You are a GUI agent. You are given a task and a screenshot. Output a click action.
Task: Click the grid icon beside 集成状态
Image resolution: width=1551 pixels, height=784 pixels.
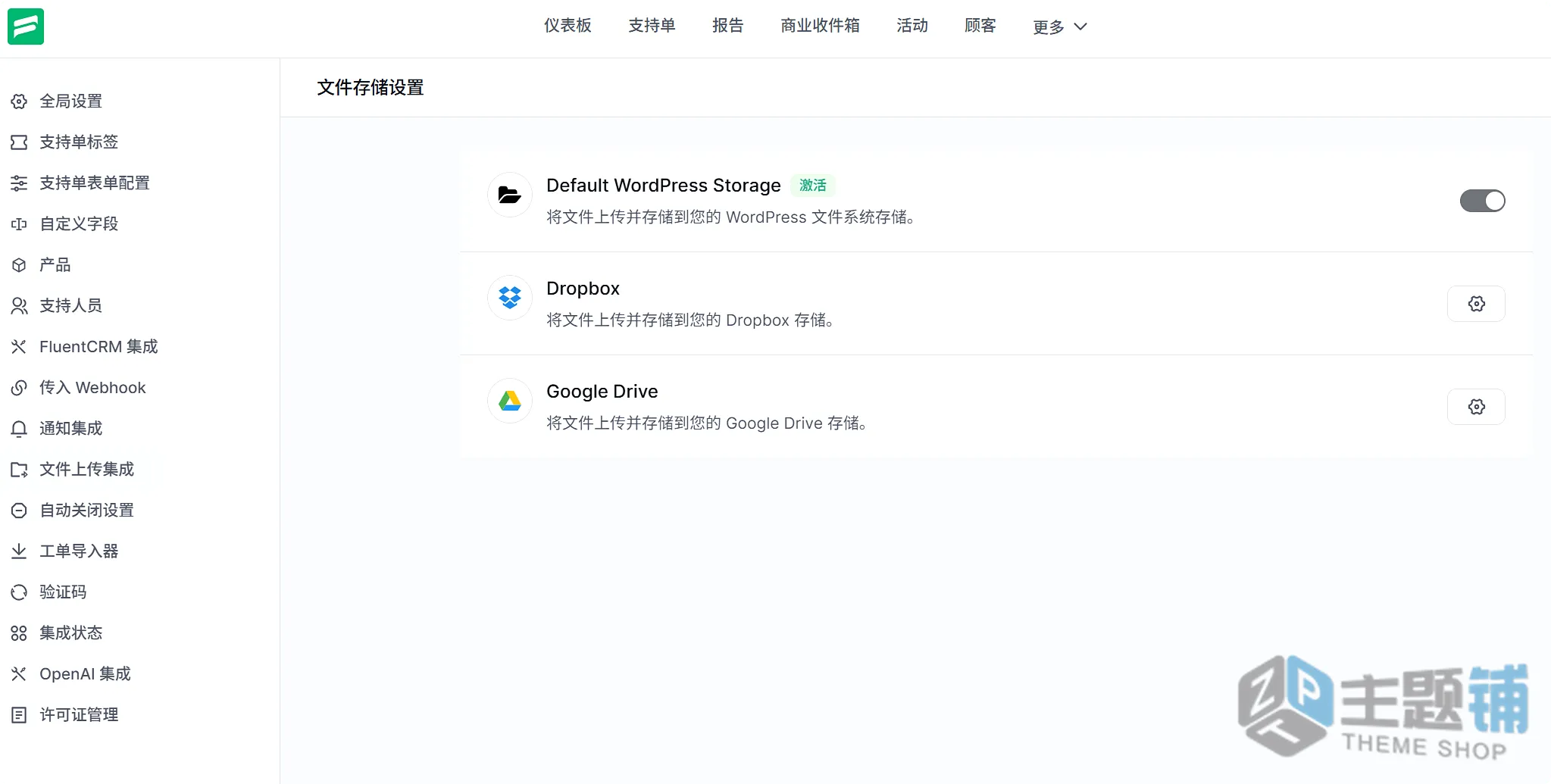[19, 633]
